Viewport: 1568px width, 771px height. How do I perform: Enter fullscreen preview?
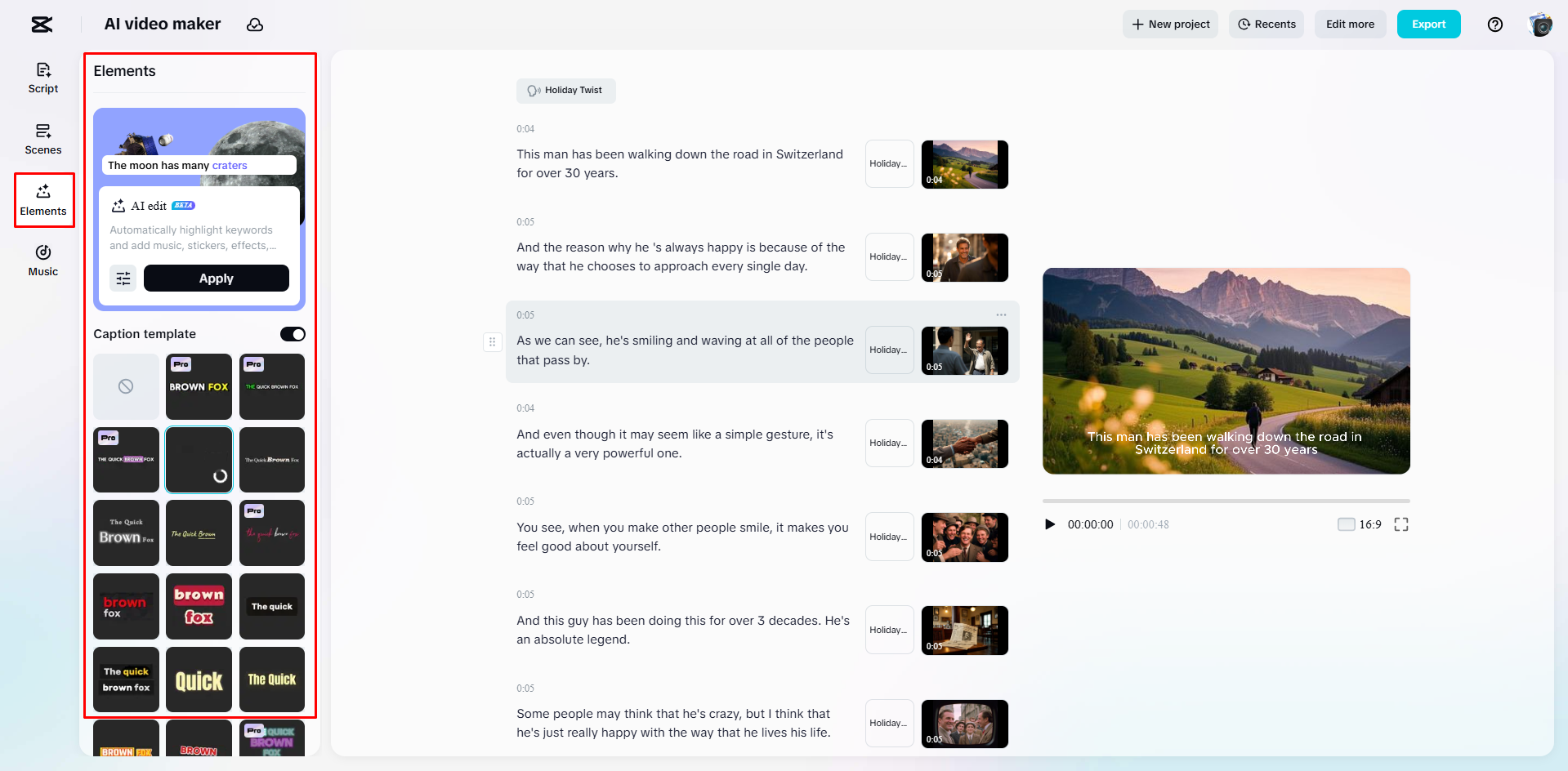coord(1401,524)
